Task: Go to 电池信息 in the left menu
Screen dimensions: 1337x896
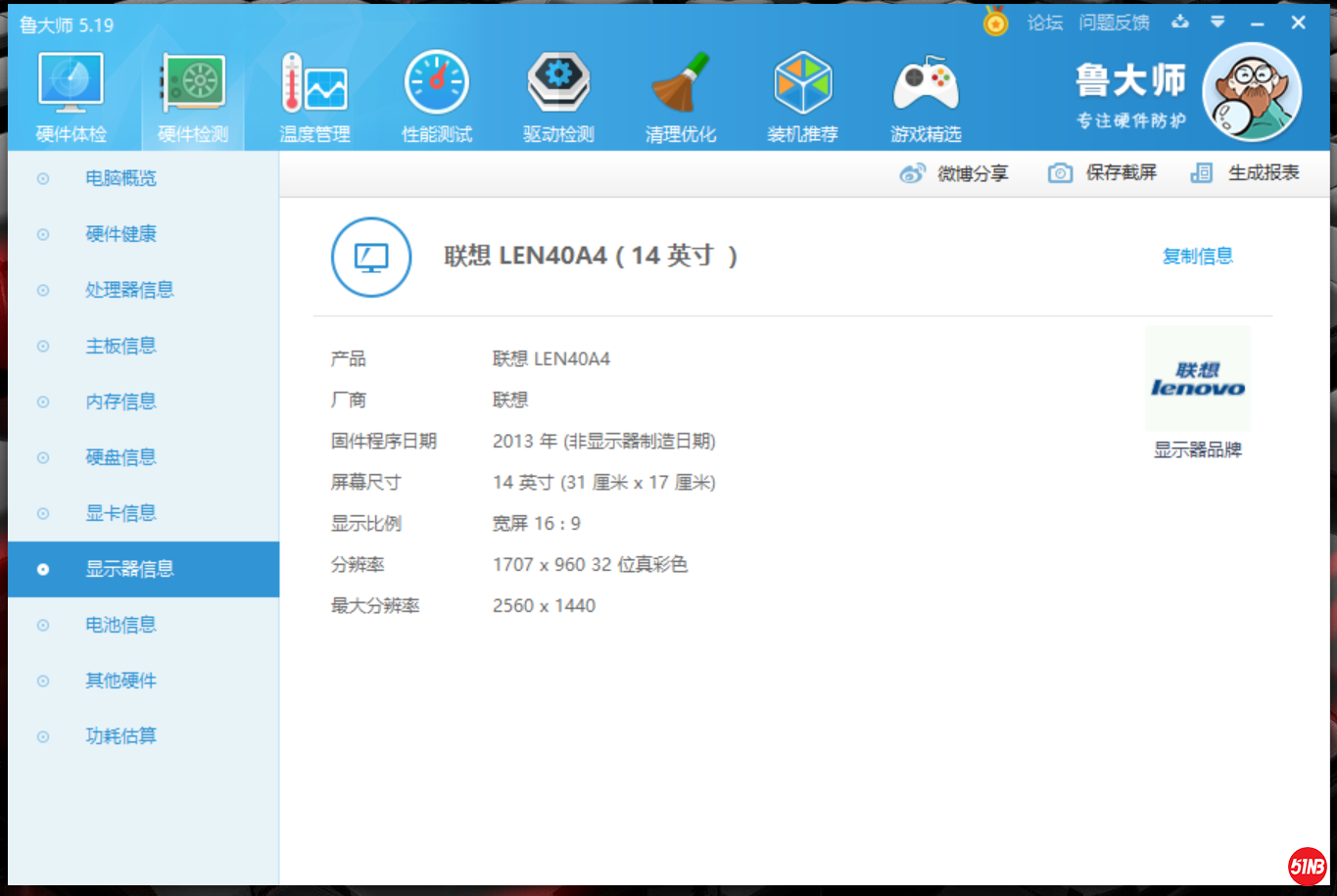Action: coord(120,625)
